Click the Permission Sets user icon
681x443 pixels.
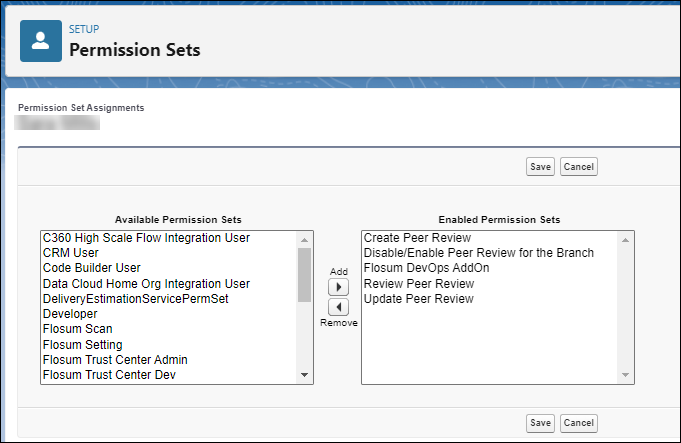tap(41, 41)
